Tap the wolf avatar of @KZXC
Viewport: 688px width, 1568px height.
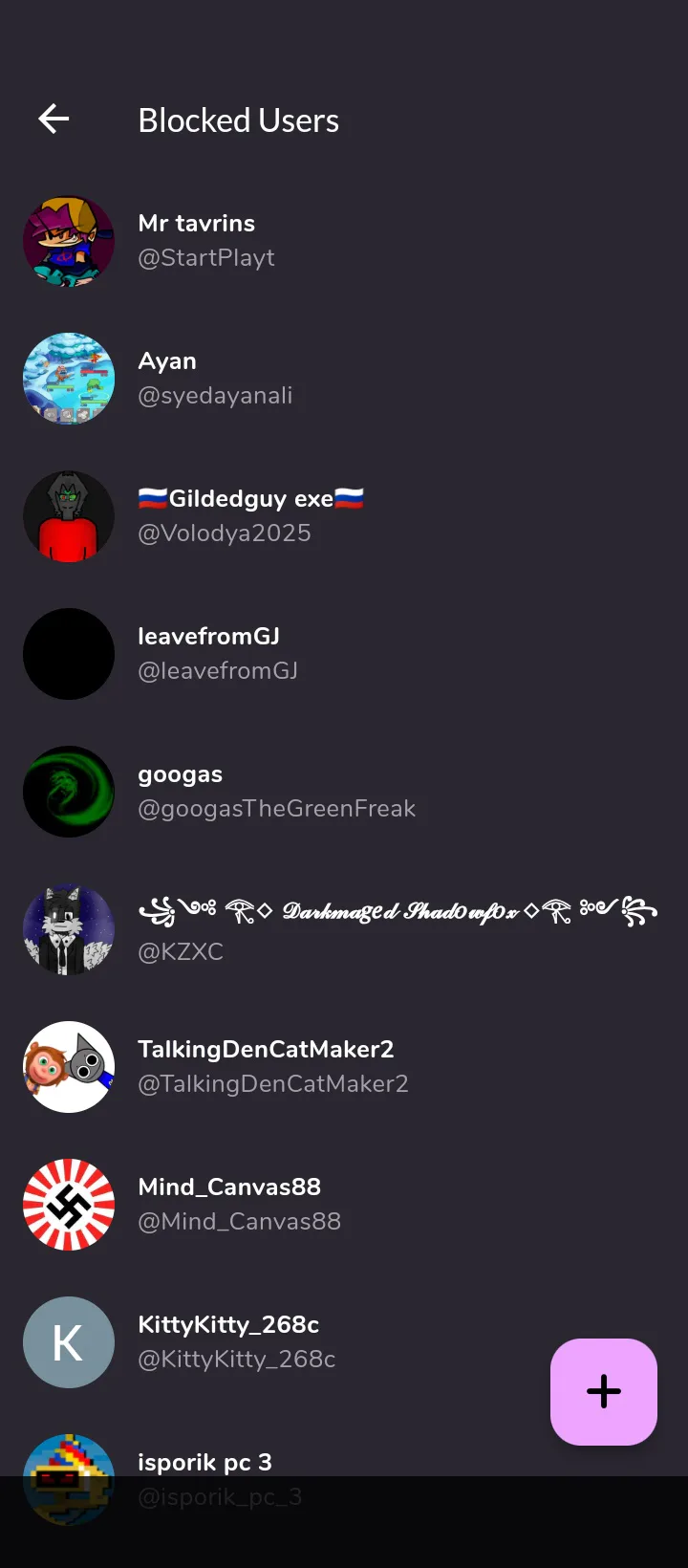click(69, 930)
